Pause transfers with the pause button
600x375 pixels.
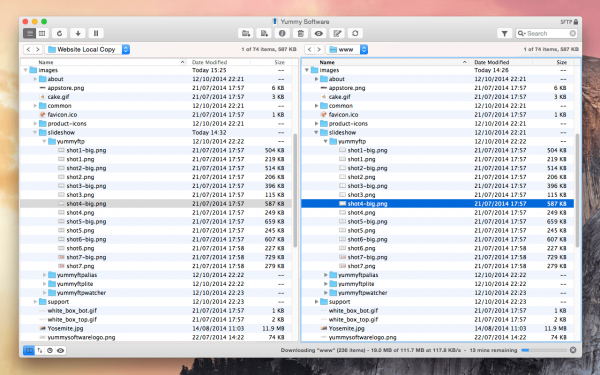click(x=96, y=33)
